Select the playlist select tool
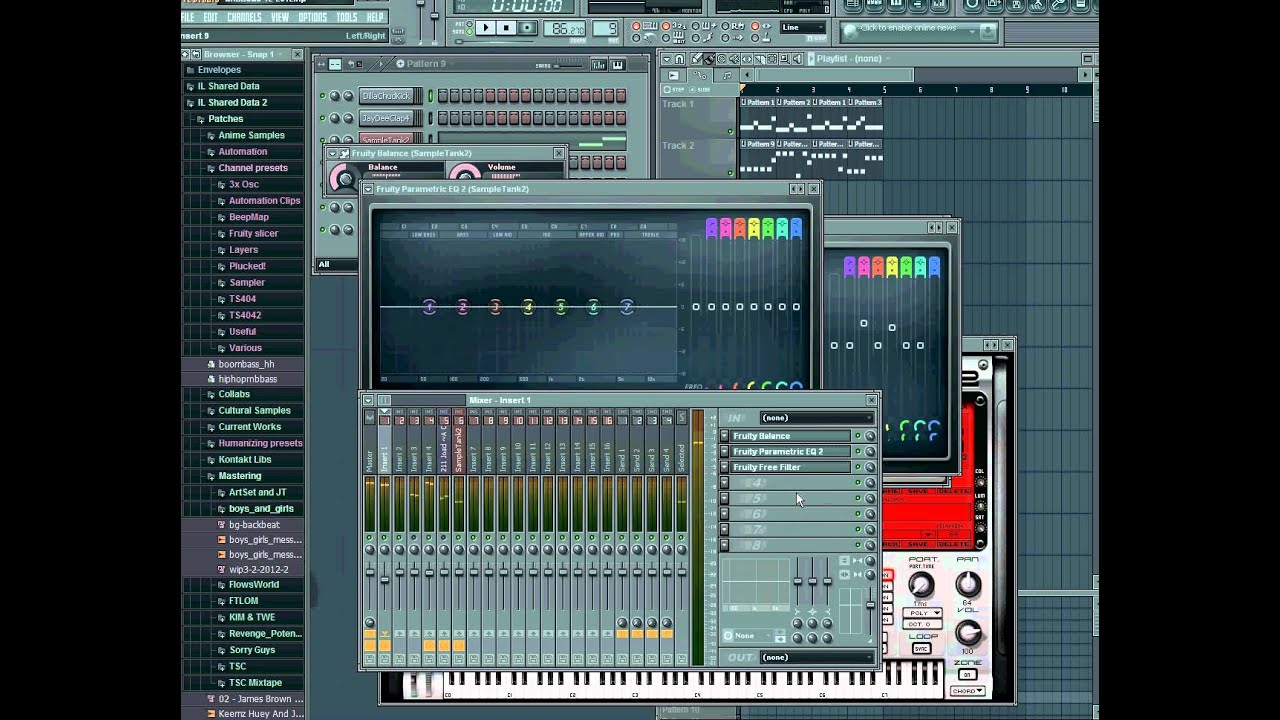The height and width of the screenshot is (720, 1280). 772,59
